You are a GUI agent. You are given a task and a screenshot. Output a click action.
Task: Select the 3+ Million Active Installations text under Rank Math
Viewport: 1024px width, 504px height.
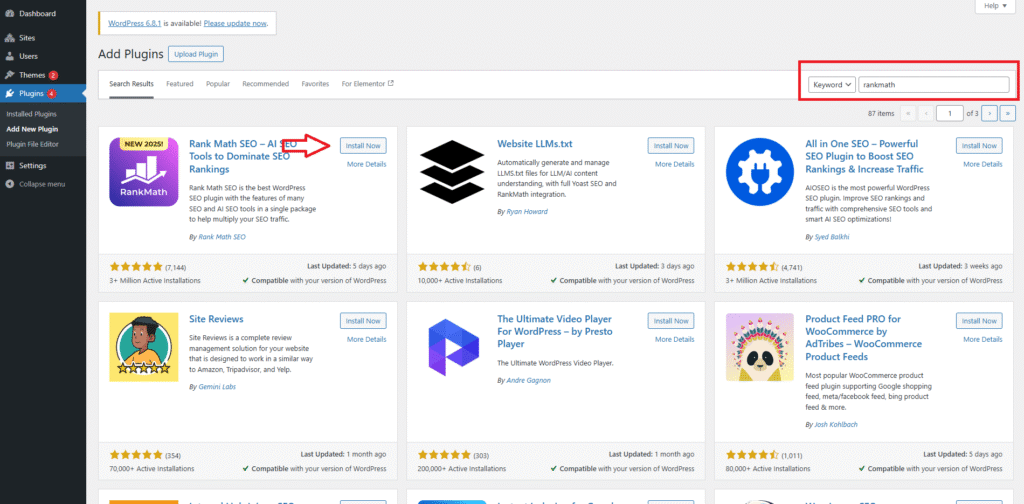coord(155,281)
